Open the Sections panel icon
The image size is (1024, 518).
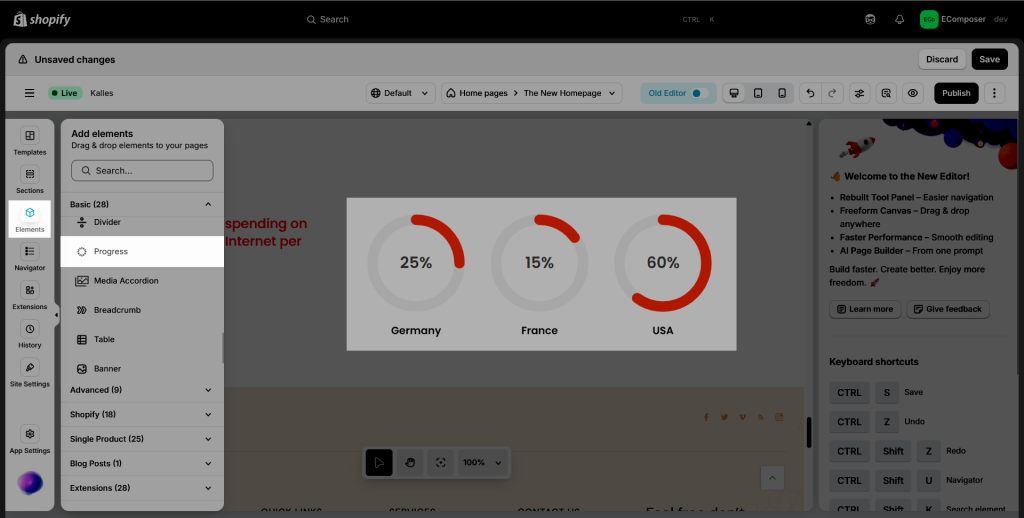30,179
